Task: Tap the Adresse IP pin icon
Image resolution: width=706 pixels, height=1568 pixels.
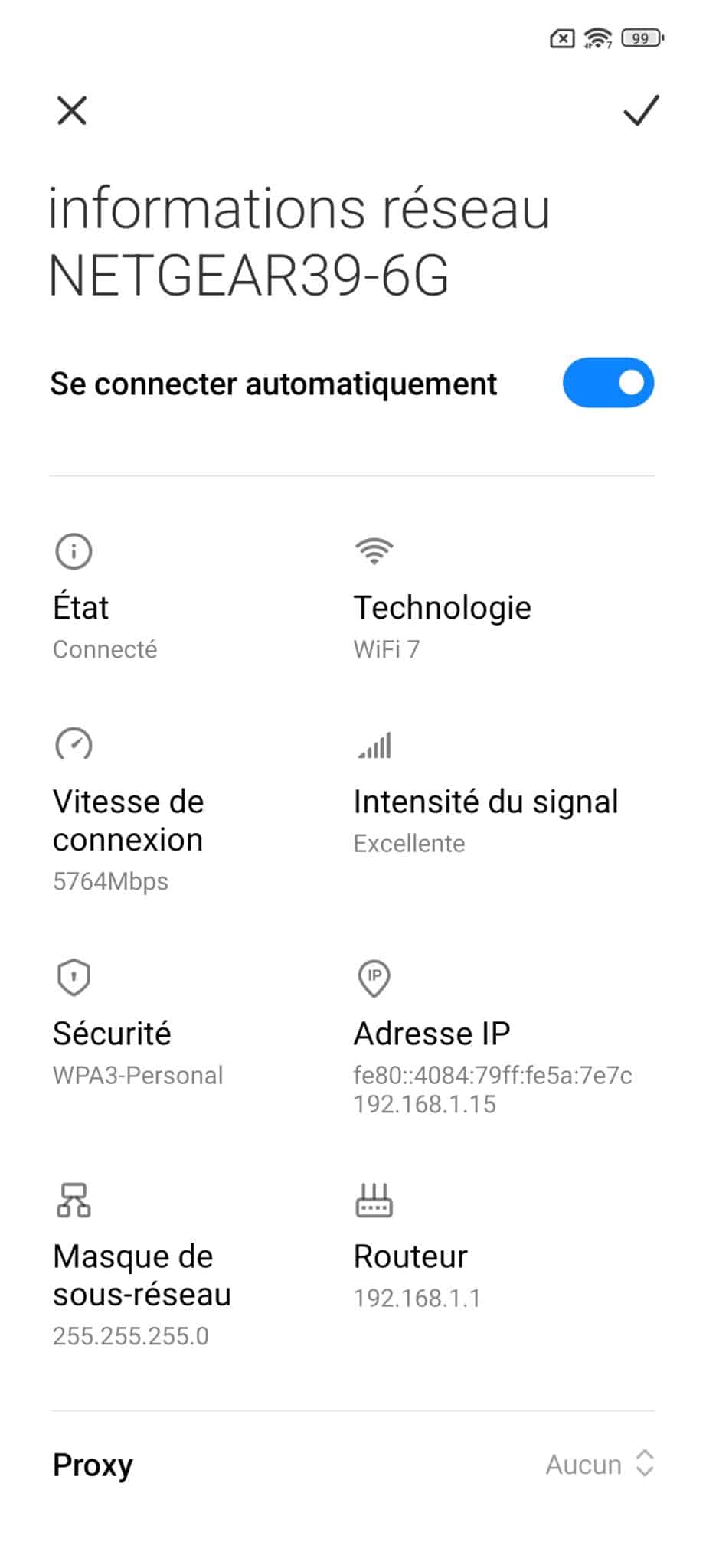Action: (x=374, y=978)
